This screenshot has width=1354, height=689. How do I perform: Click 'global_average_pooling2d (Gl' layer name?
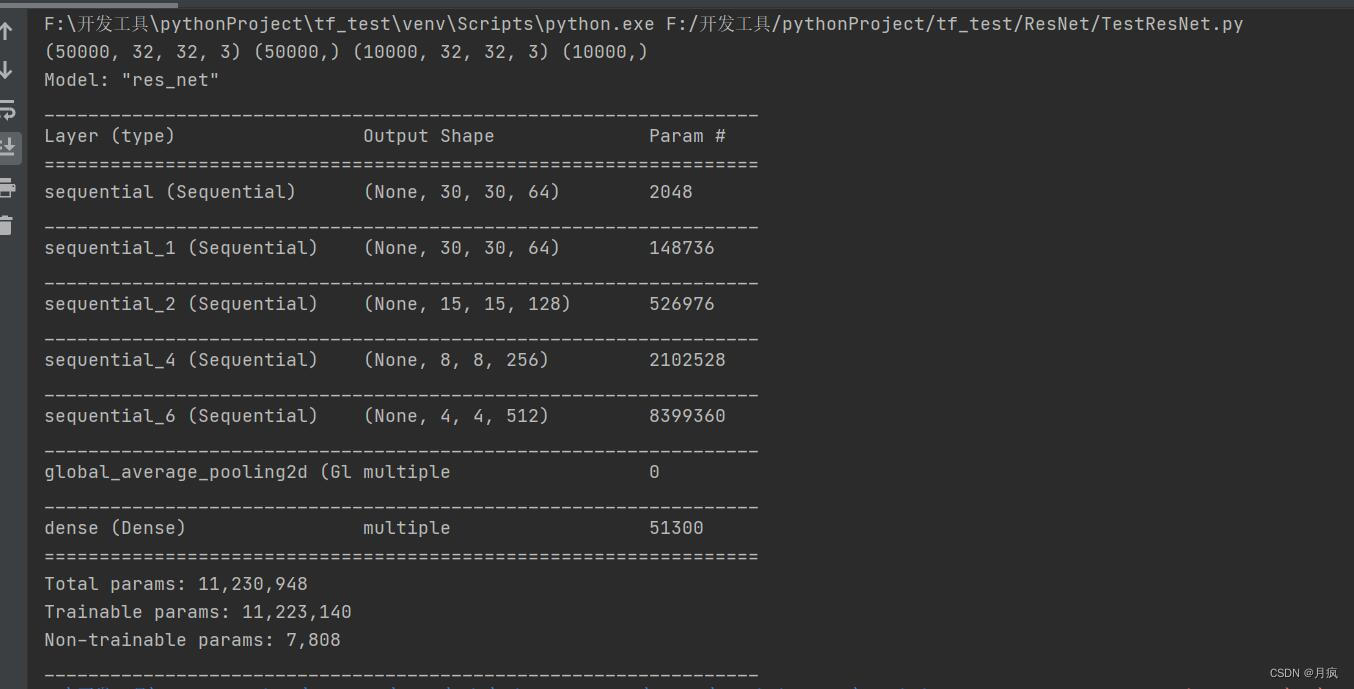tap(198, 472)
